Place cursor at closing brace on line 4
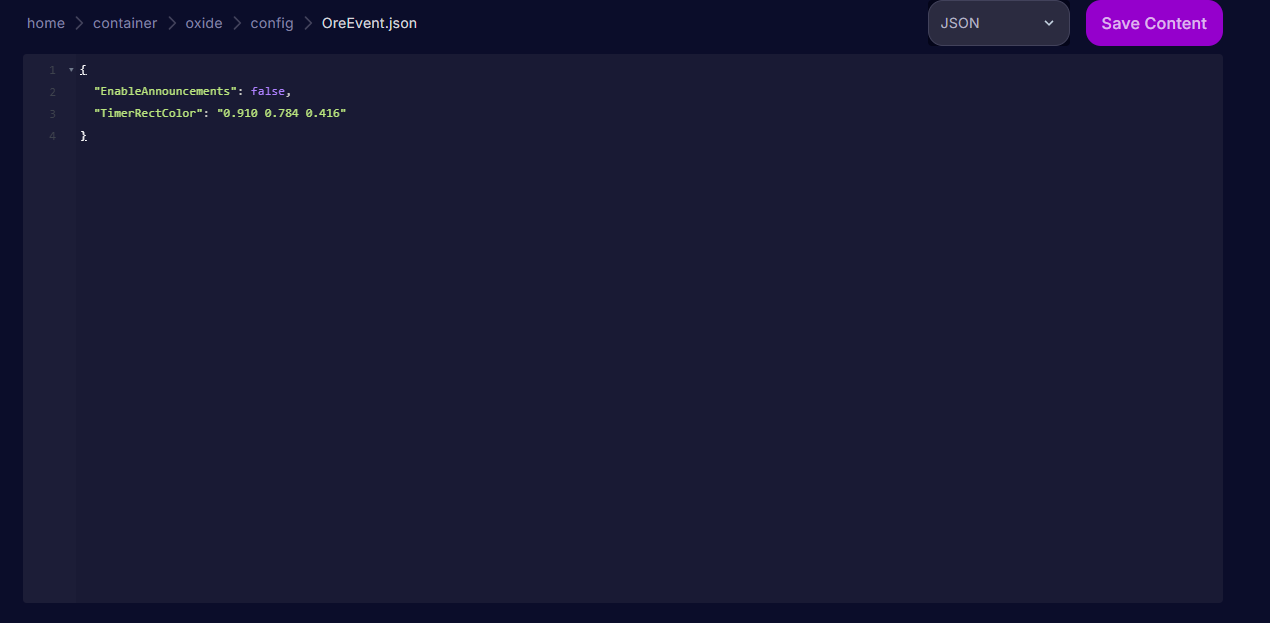This screenshot has height=623, width=1270. (84, 136)
